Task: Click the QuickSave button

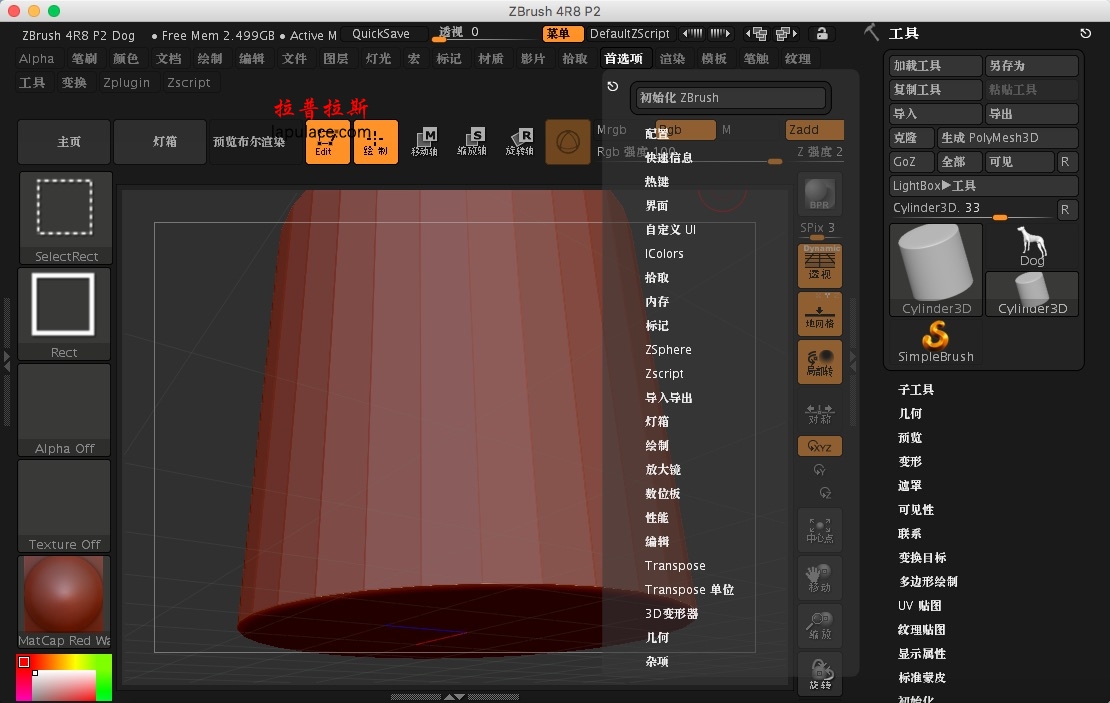Action: (381, 33)
